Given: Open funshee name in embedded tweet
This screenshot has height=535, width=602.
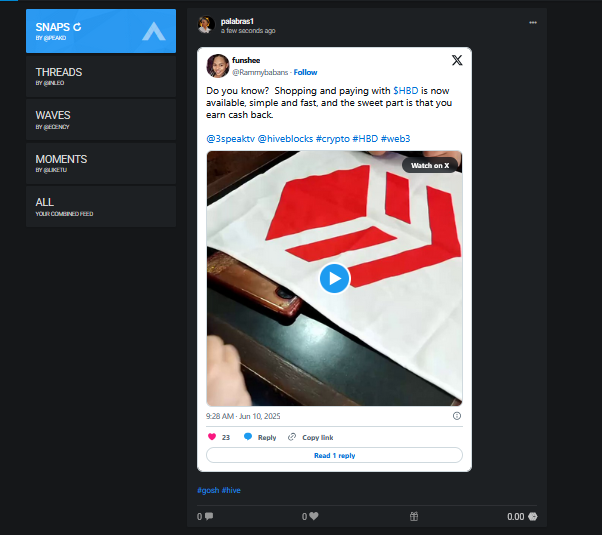Looking at the screenshot, I should point(246,60).
